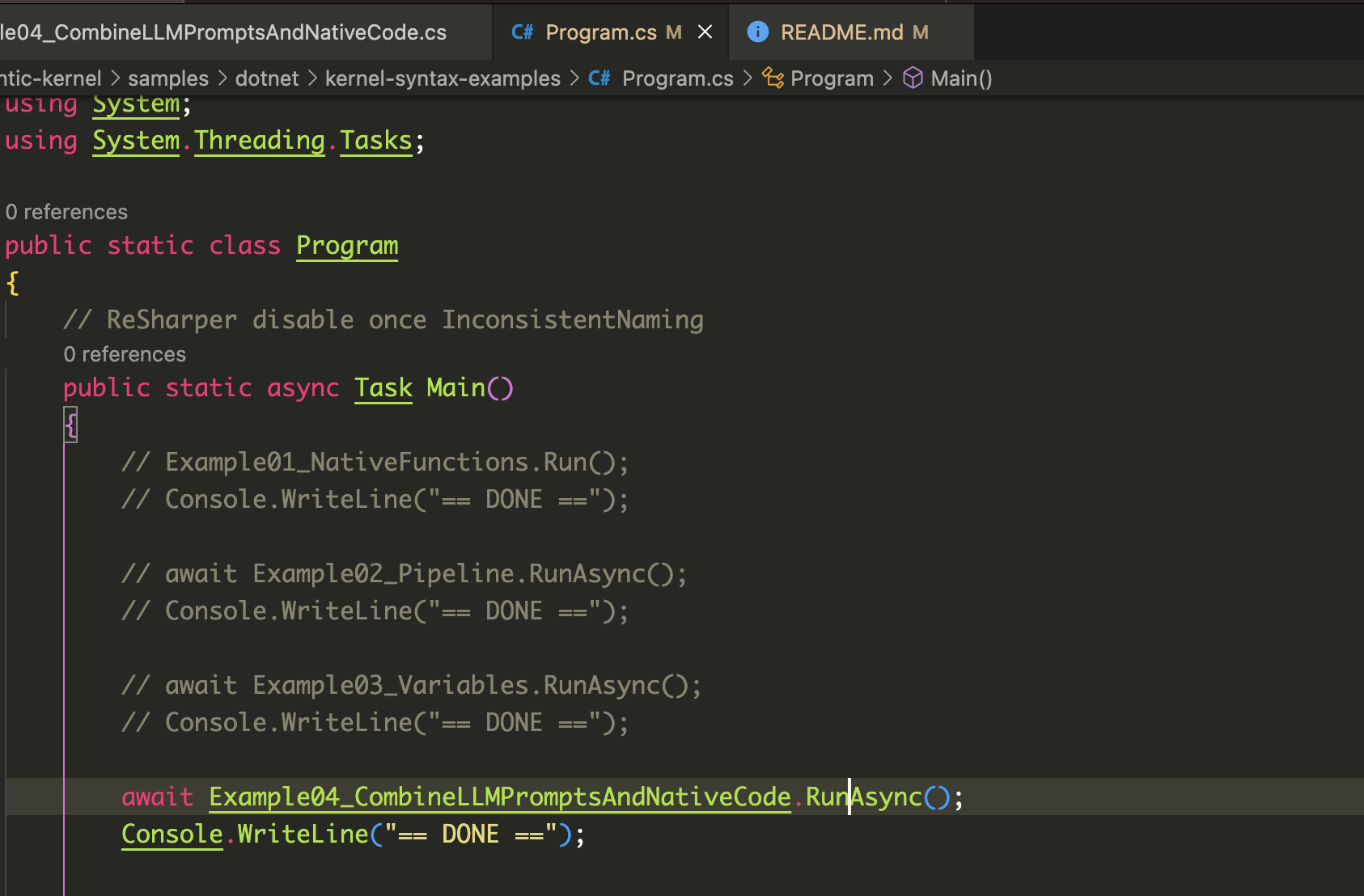The width and height of the screenshot is (1364, 896).
Task: Click the C# file icon in the breadcrumb bar
Action: pyautogui.click(x=599, y=78)
